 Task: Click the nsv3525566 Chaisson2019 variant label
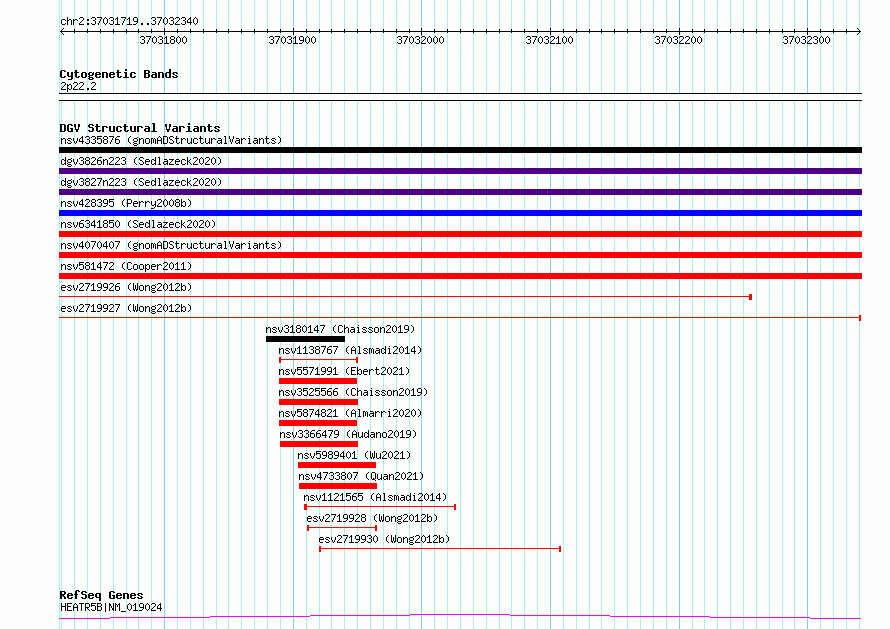coord(353,392)
